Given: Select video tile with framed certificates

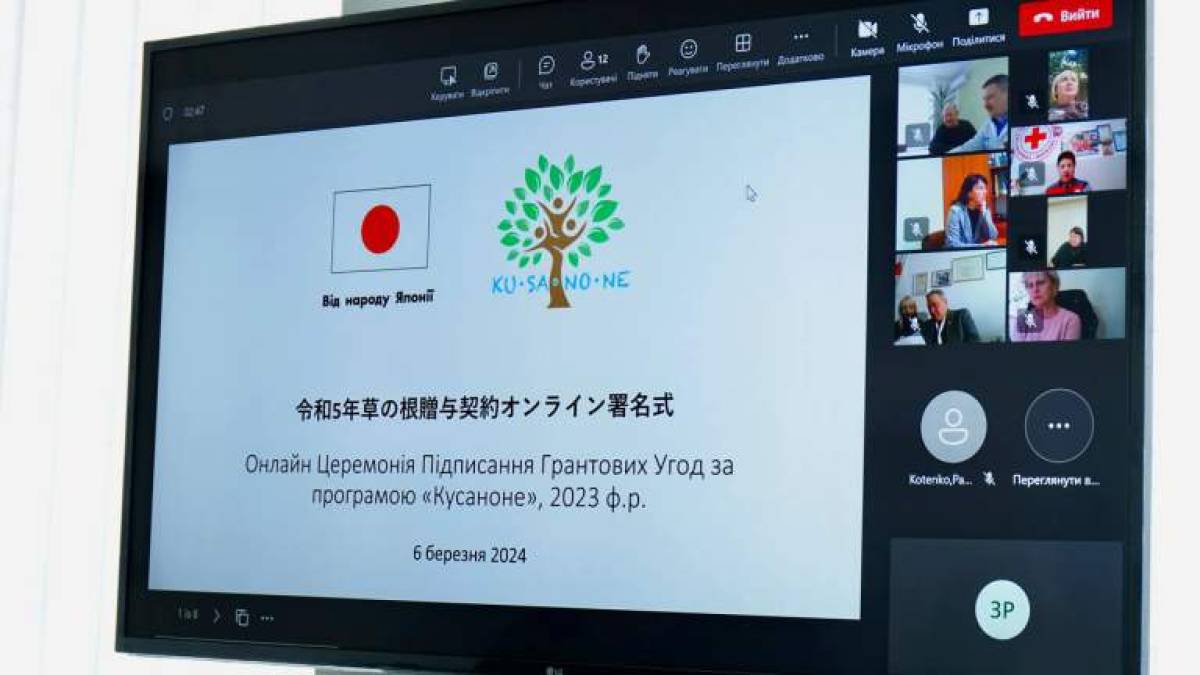Looking at the screenshot, I should (x=951, y=299).
